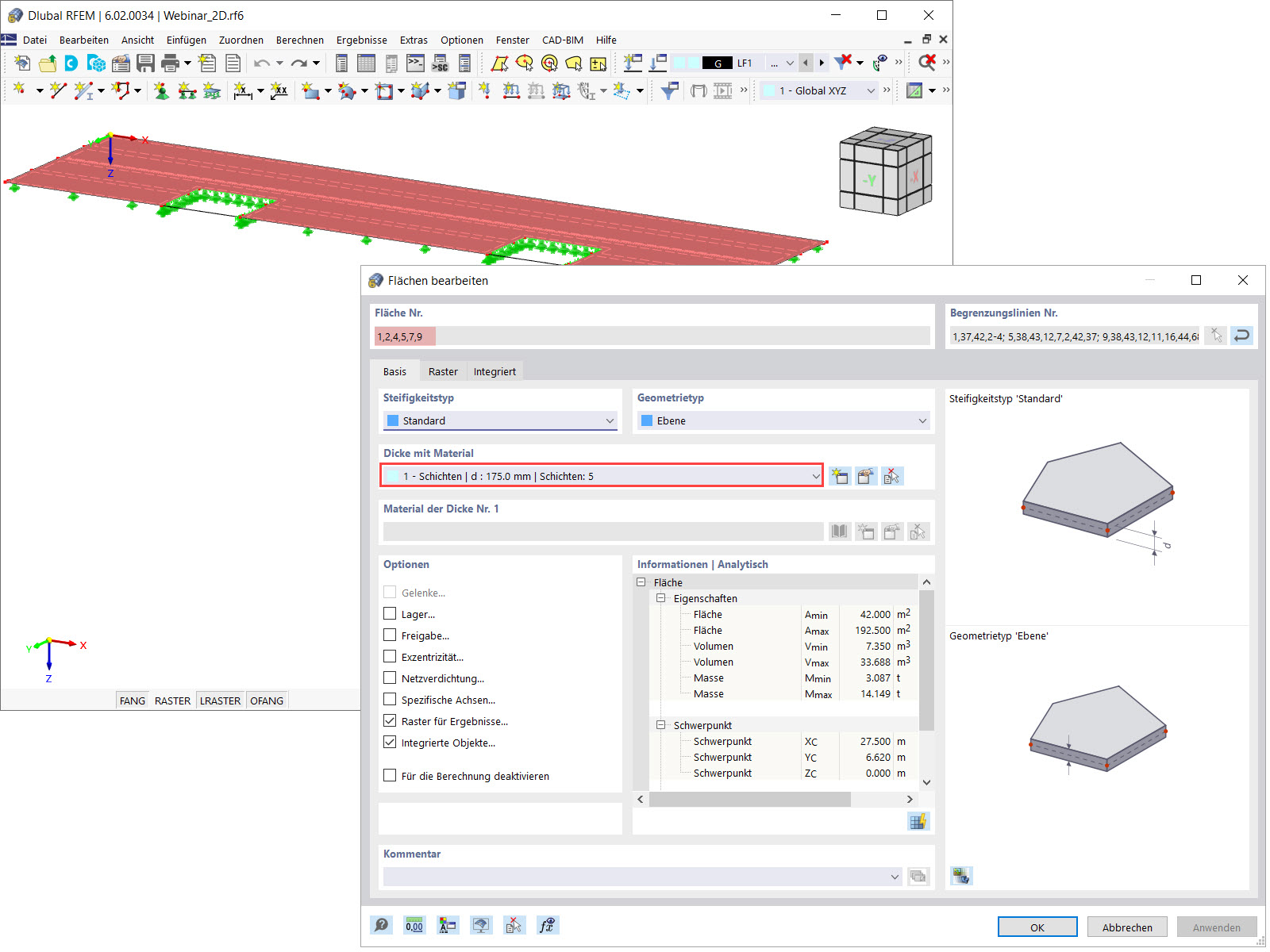
Task: Click the Print icon in the toolbar
Action: click(170, 63)
